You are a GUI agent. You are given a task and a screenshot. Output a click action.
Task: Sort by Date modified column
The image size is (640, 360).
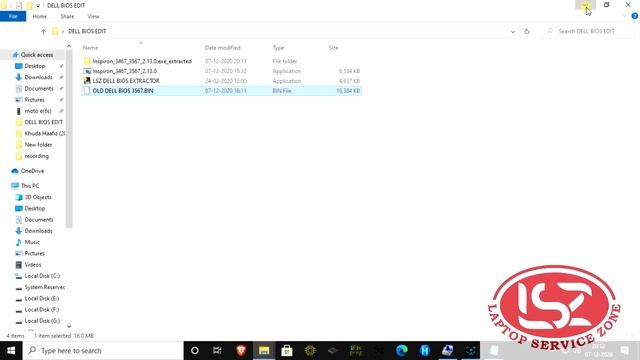(222, 48)
